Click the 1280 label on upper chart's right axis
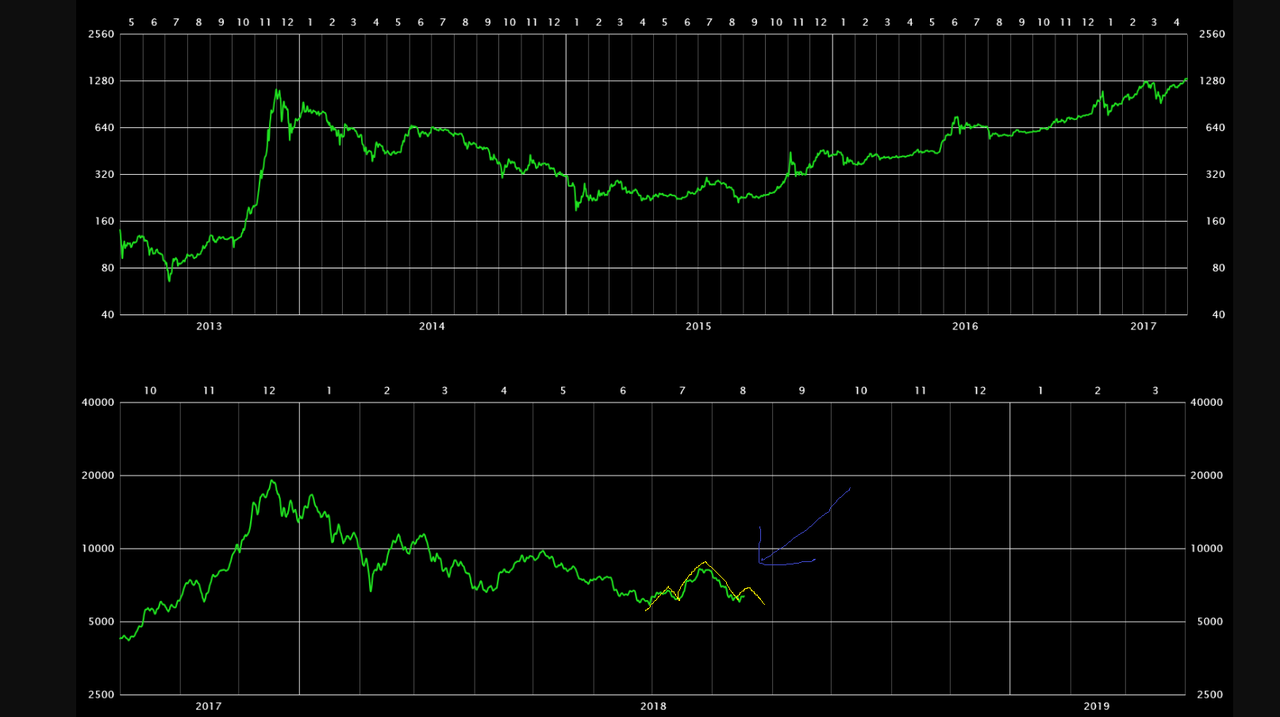Screen dimensions: 1280x717 [x=1211, y=81]
